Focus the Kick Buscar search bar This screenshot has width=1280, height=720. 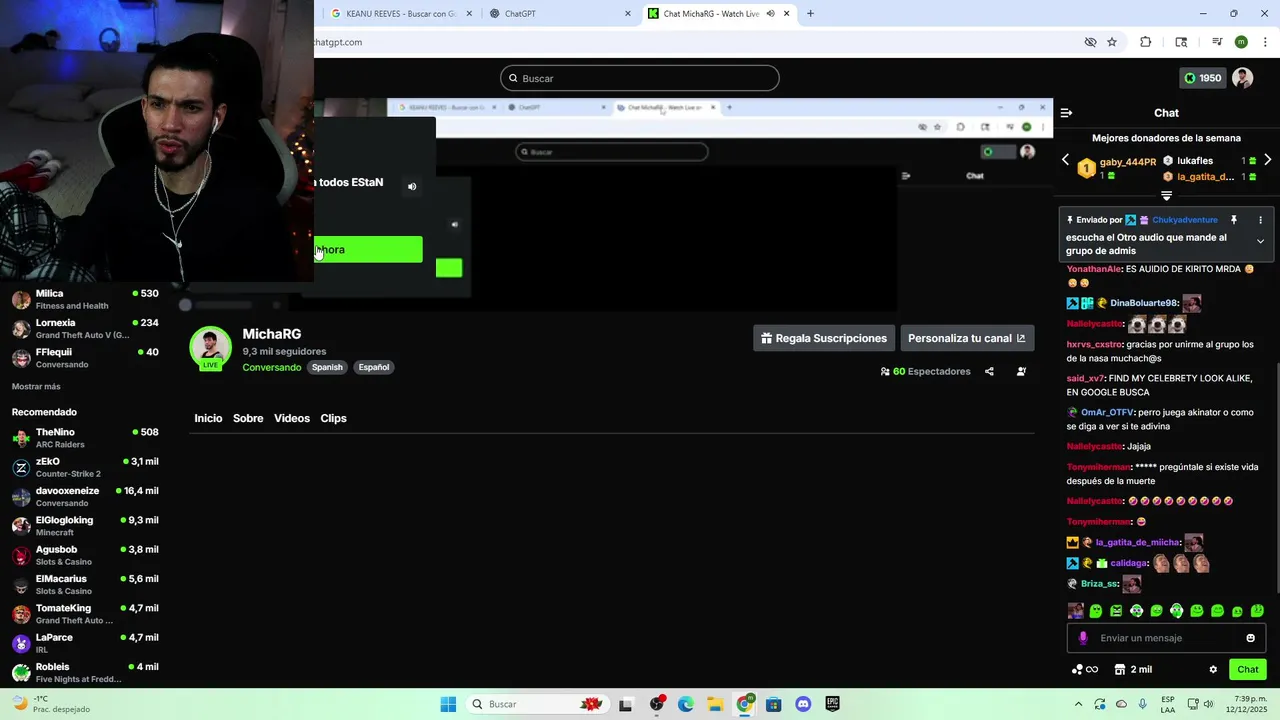(640, 78)
